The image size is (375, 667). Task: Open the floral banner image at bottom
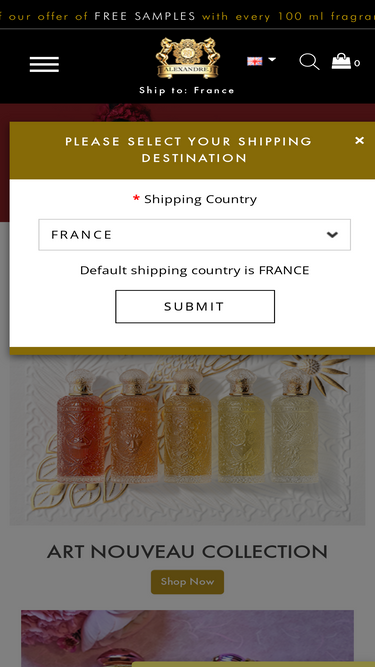click(188, 638)
